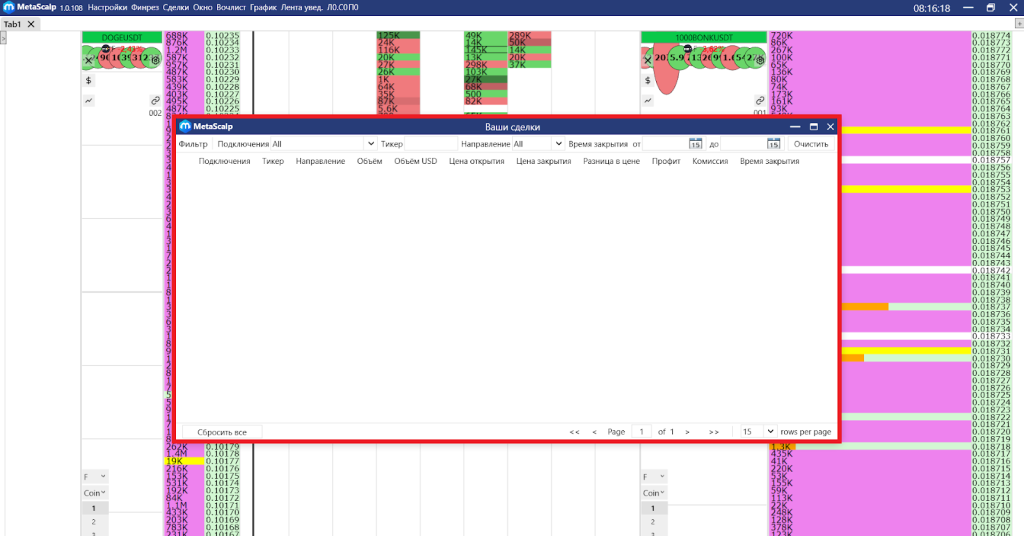Select size preset 2 in 1000BONKUSDT panel
The height and width of the screenshot is (536, 1024).
652,522
